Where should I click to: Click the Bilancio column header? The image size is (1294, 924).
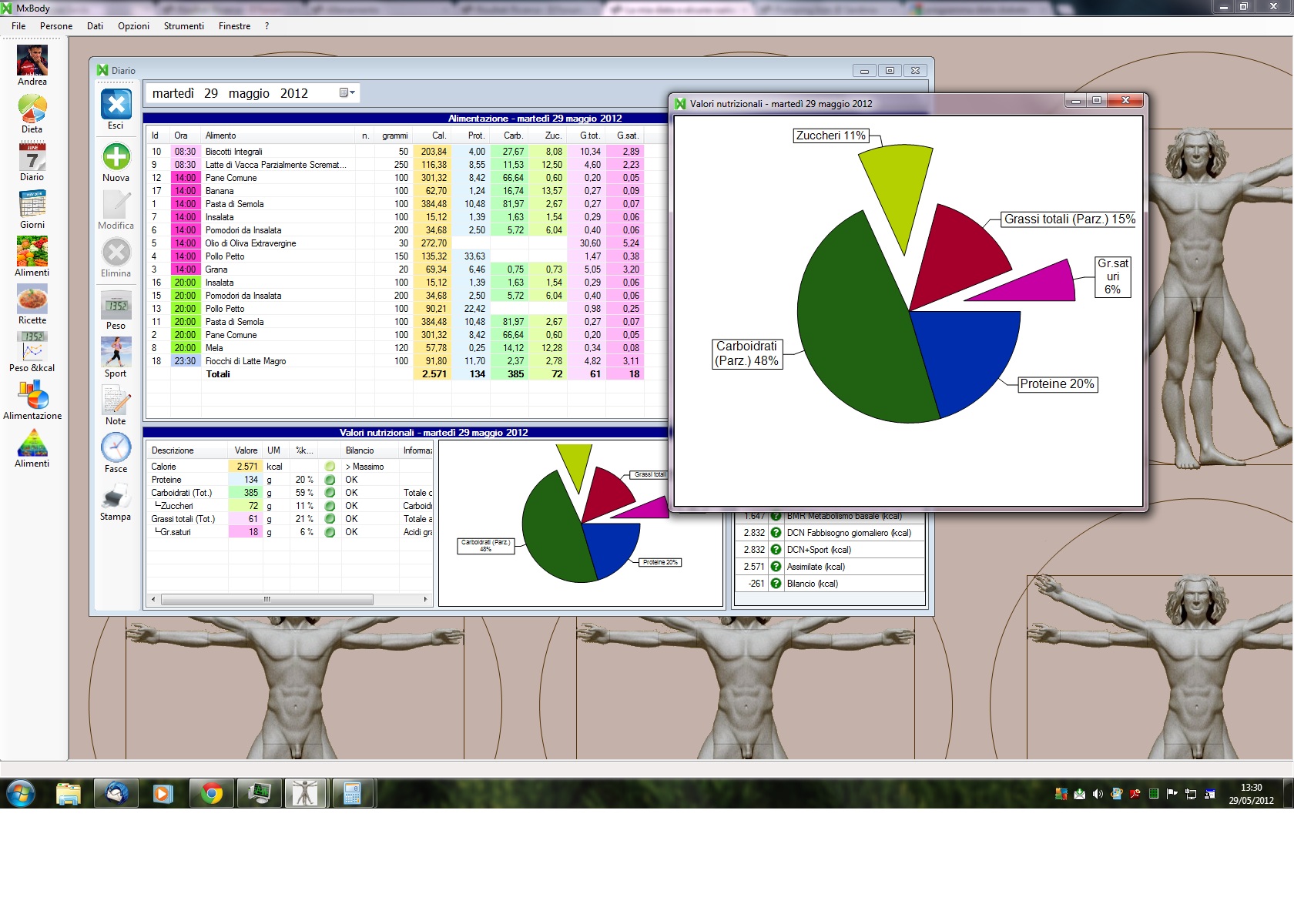coord(370,450)
